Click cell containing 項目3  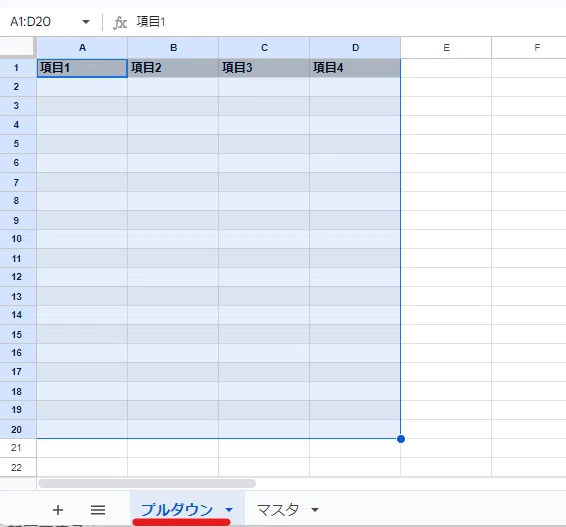point(264,68)
